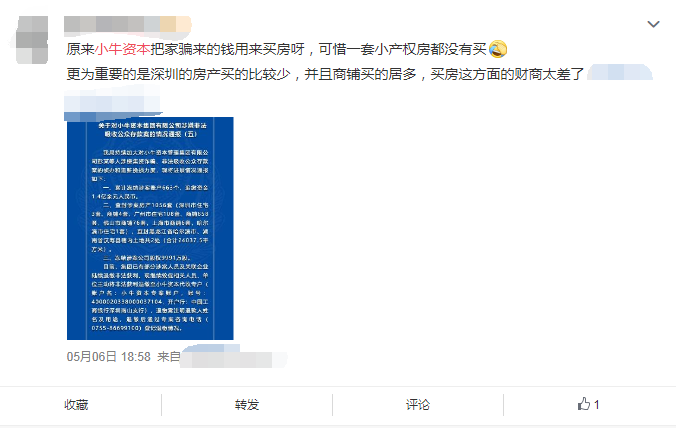Click the 来自 source label
Screen dimensions: 676x428
169,357
